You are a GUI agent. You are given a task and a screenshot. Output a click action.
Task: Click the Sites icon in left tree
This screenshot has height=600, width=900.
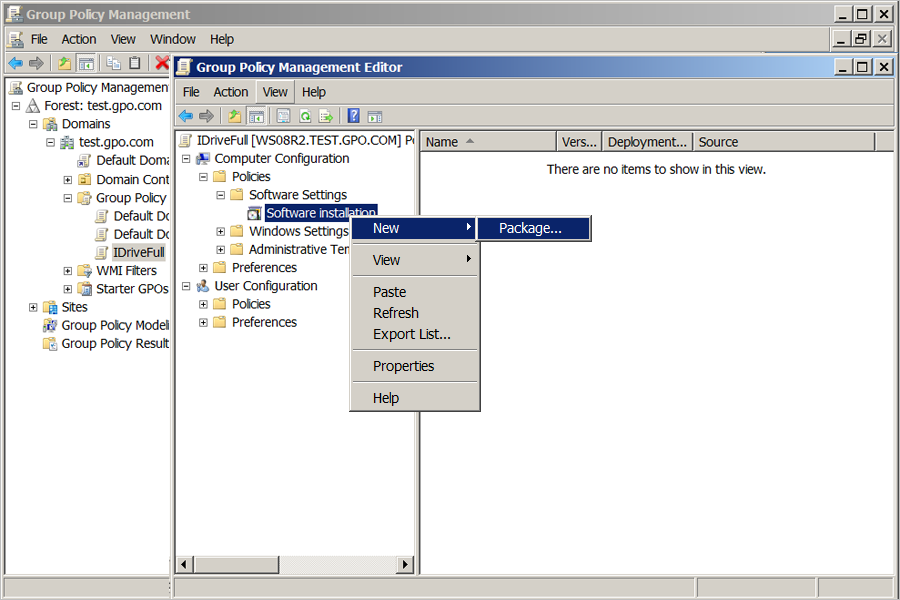pos(51,307)
